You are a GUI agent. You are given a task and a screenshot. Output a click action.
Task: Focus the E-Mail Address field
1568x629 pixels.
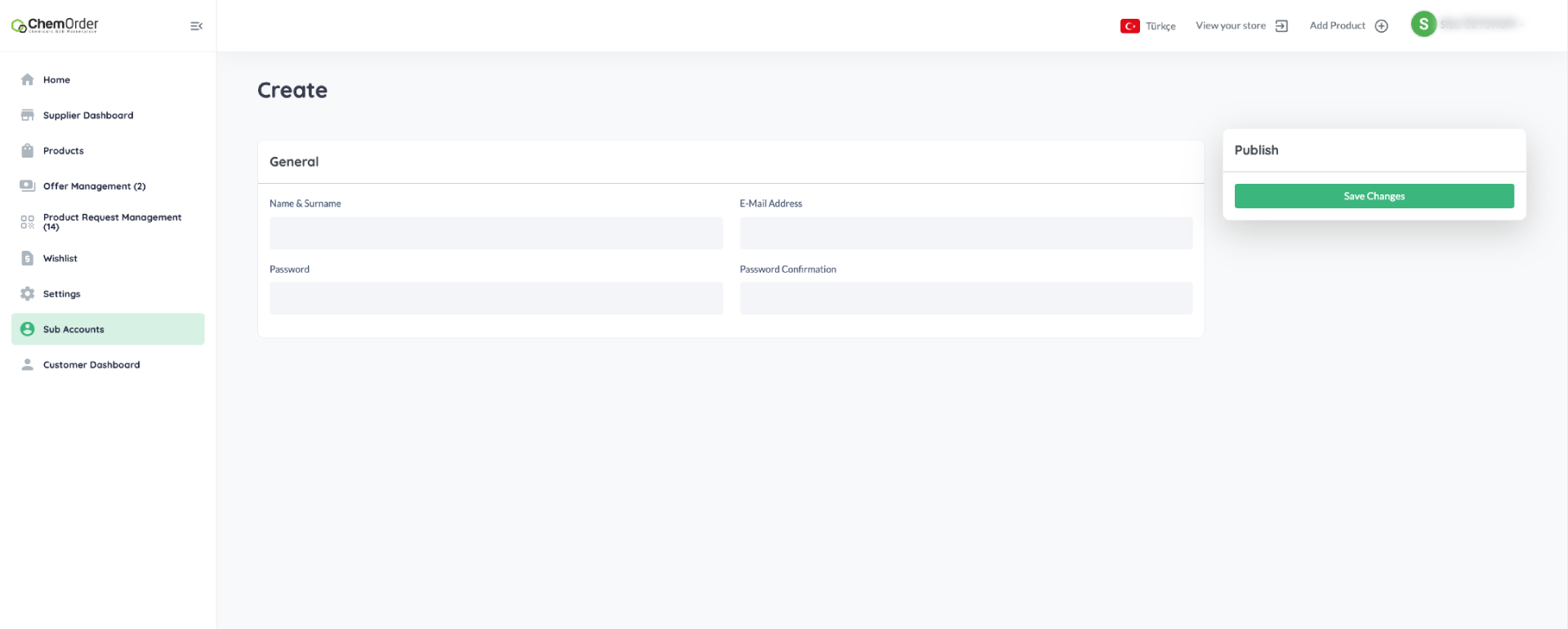(965, 234)
